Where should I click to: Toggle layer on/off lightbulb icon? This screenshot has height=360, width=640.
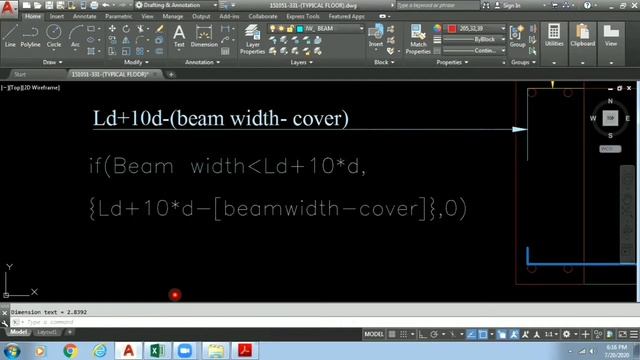[x=273, y=29]
